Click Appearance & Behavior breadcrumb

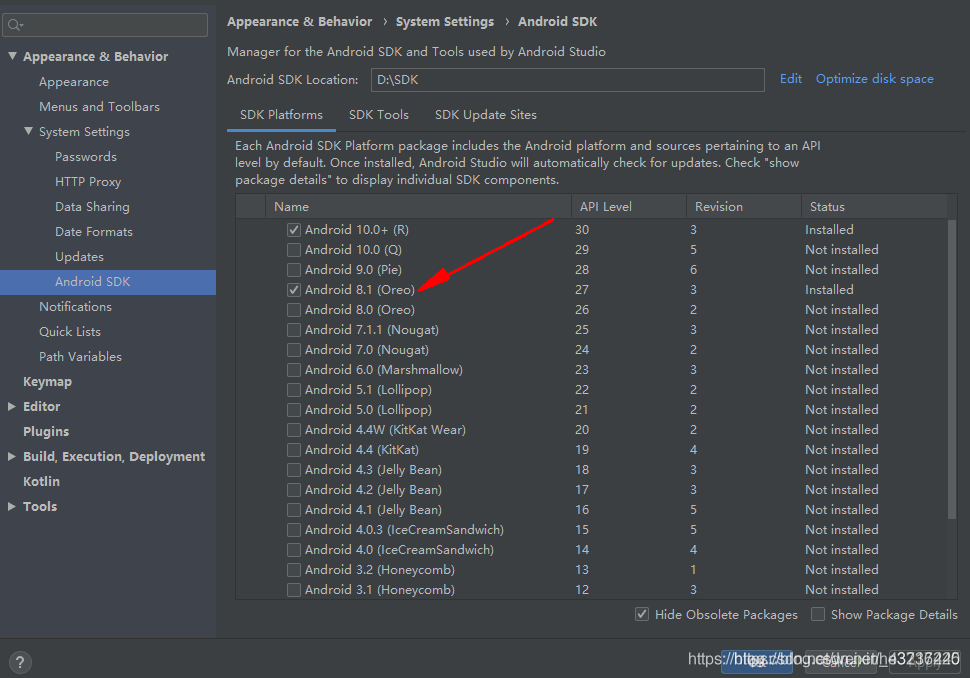coord(299,22)
